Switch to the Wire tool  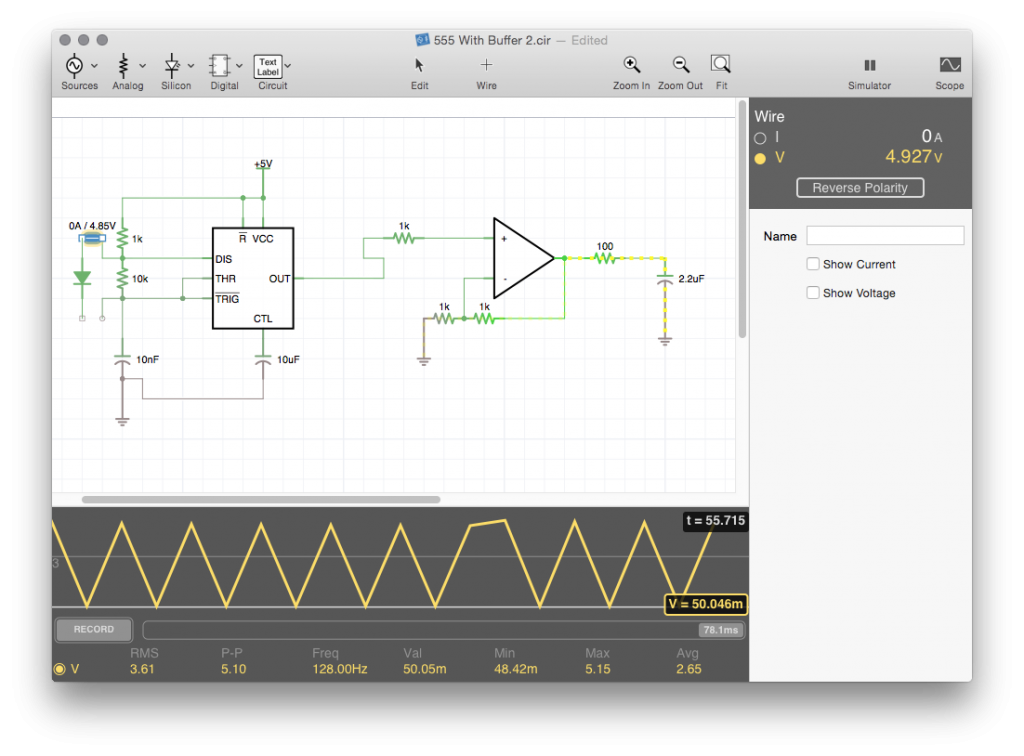[486, 65]
